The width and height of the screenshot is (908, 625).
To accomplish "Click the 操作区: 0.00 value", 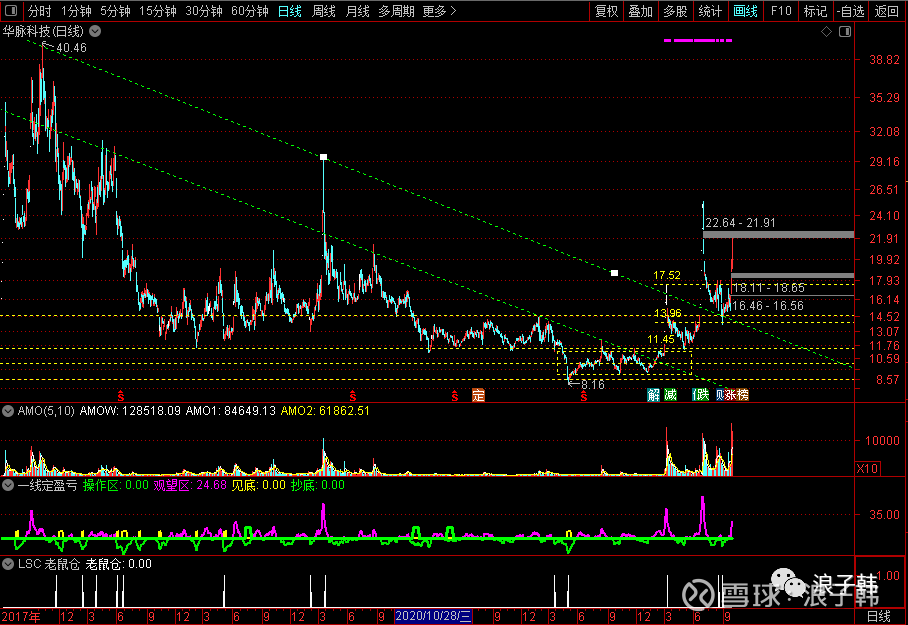I will tap(116, 485).
